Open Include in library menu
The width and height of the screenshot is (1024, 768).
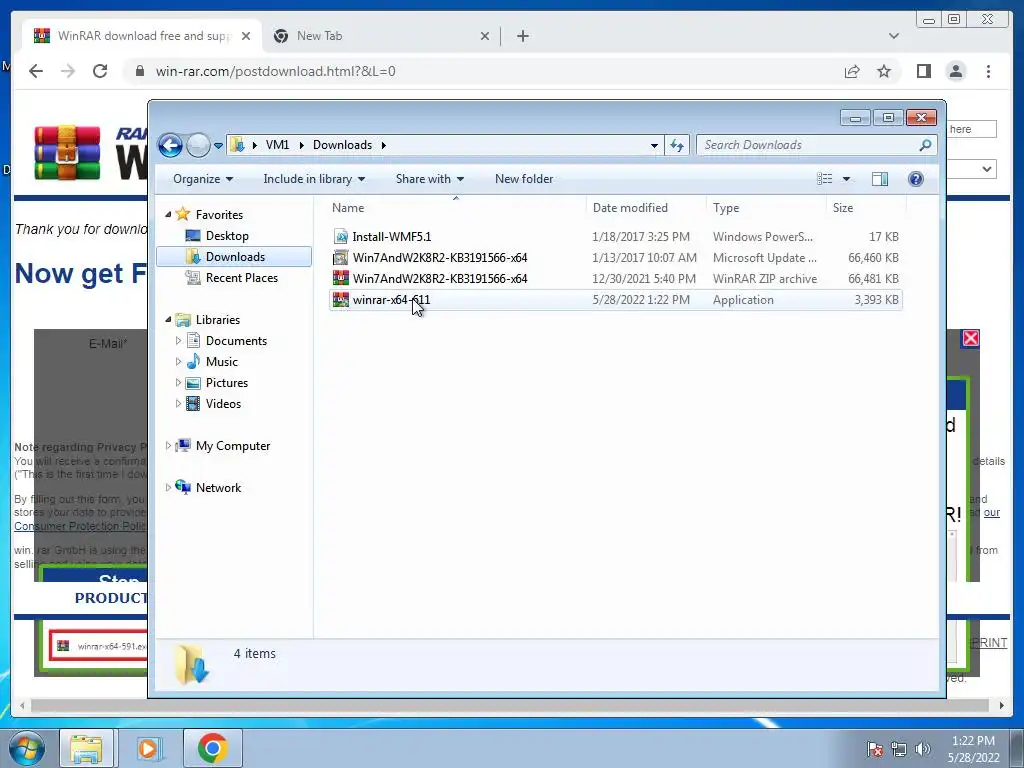(314, 179)
